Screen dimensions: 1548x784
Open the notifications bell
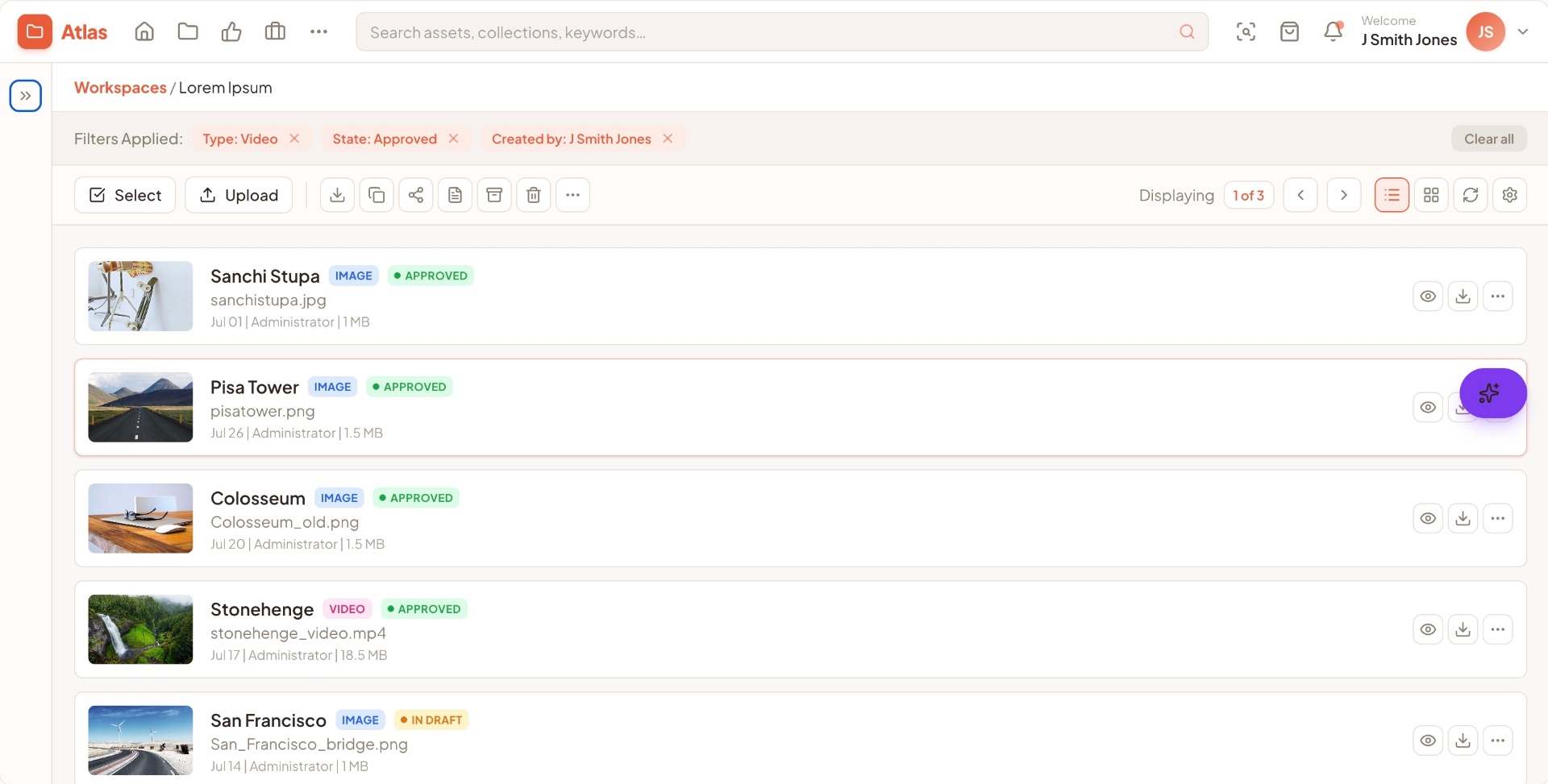pyautogui.click(x=1334, y=32)
